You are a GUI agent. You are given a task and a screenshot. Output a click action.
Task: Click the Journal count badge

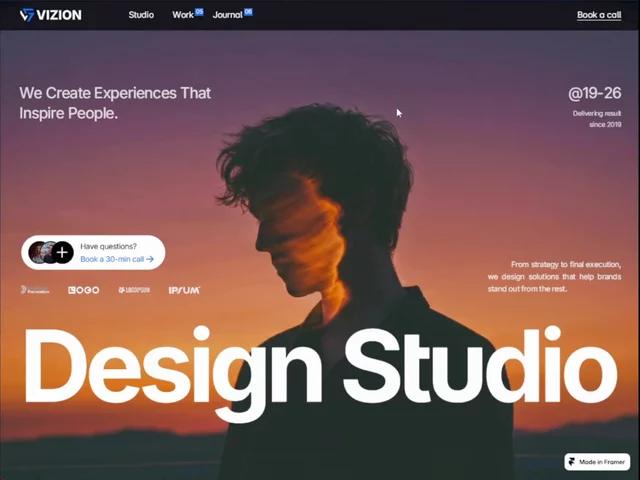(x=248, y=12)
